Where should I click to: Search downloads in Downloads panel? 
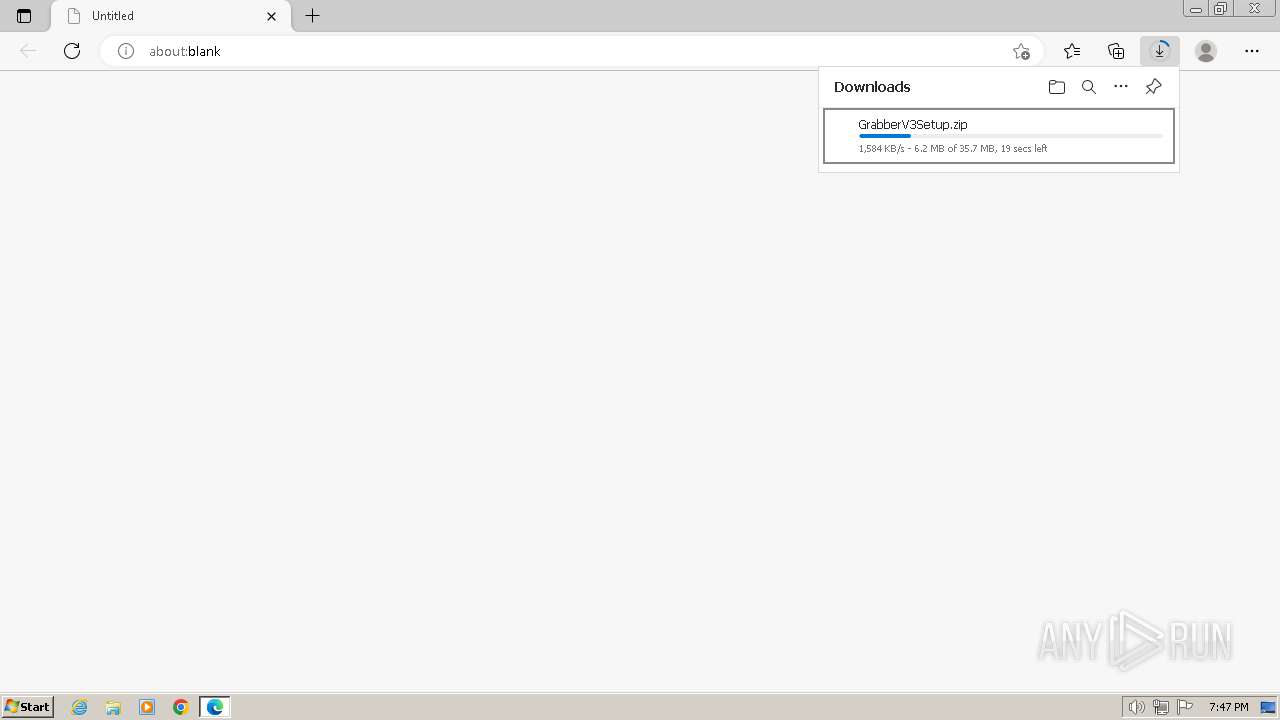pos(1089,87)
